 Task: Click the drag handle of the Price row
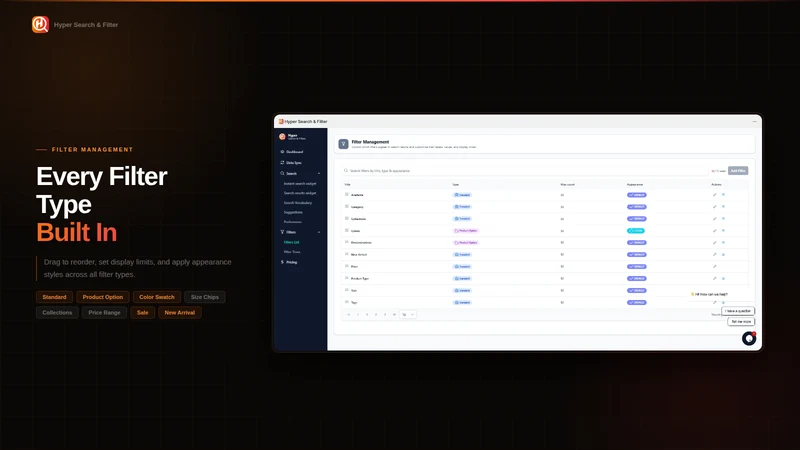point(346,266)
